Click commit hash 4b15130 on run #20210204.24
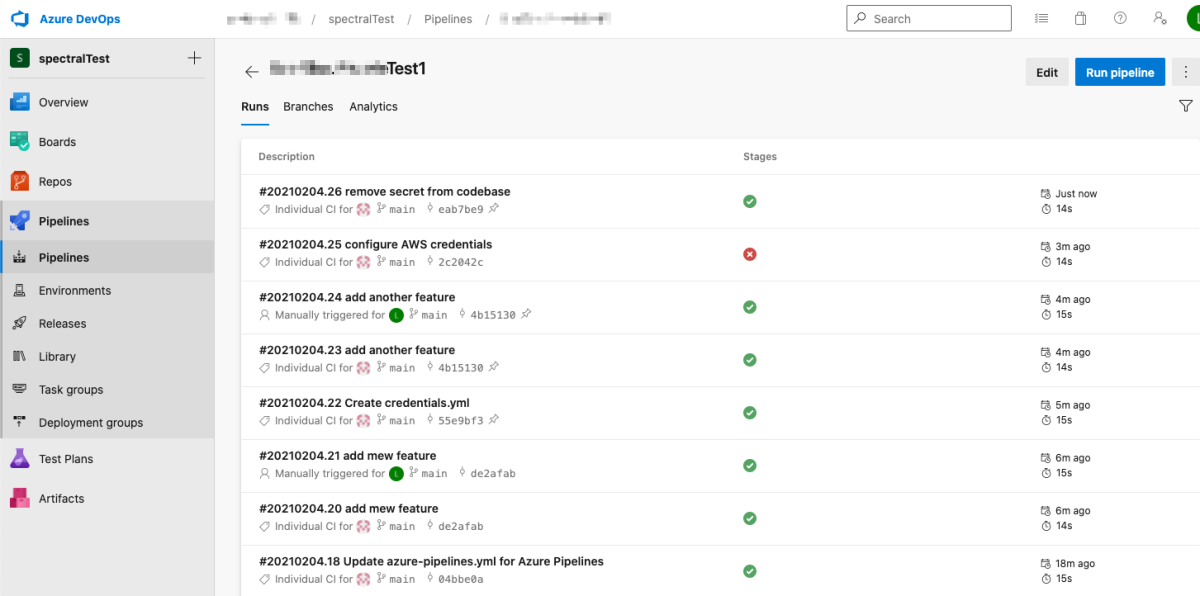1200x596 pixels. 493,315
